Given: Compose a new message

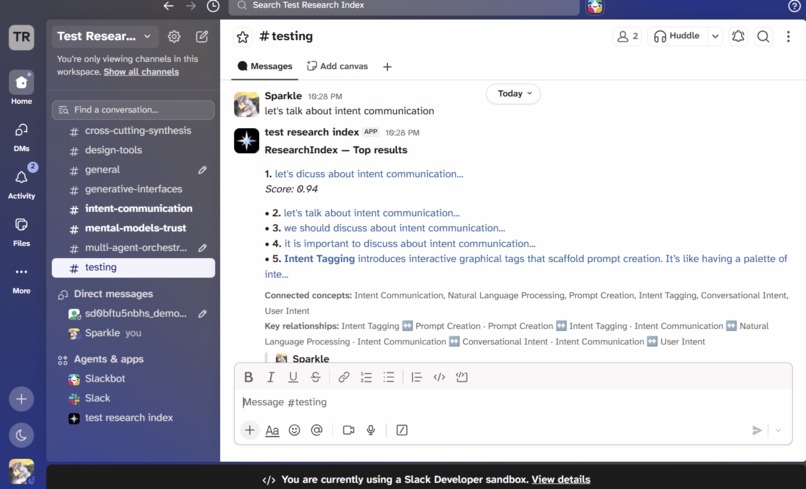Looking at the screenshot, I should tap(202, 37).
